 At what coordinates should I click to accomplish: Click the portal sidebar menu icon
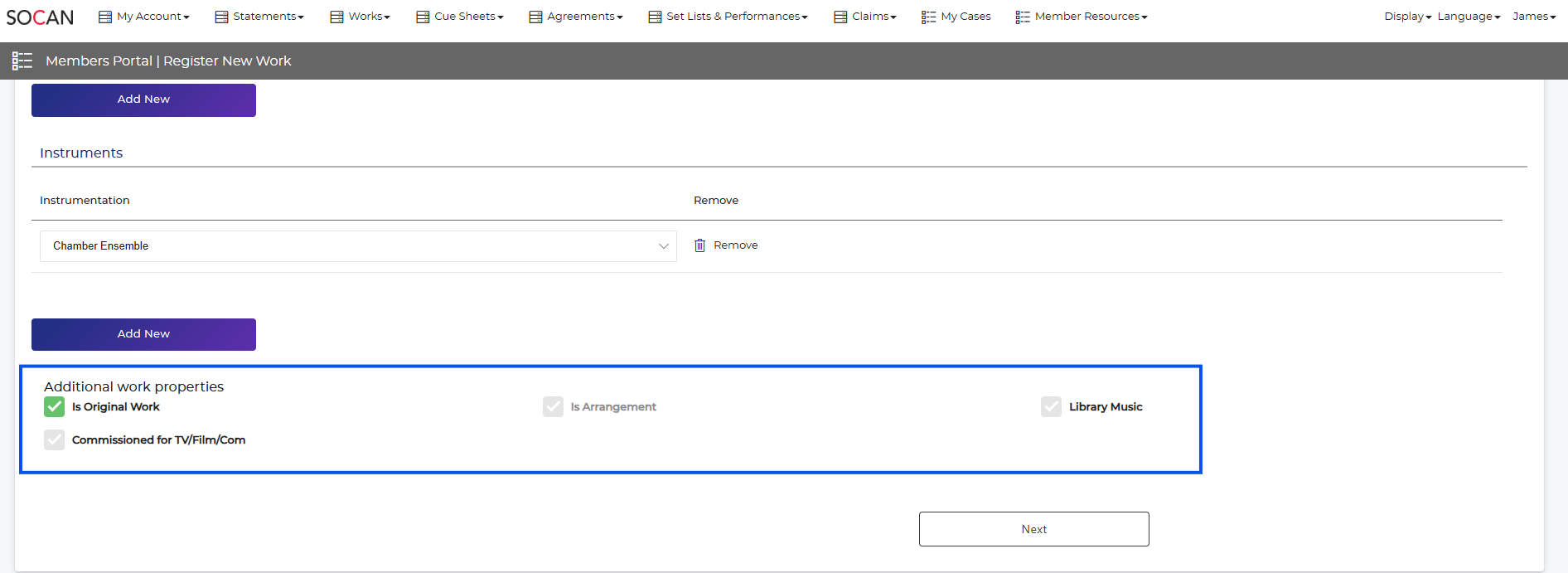click(22, 61)
